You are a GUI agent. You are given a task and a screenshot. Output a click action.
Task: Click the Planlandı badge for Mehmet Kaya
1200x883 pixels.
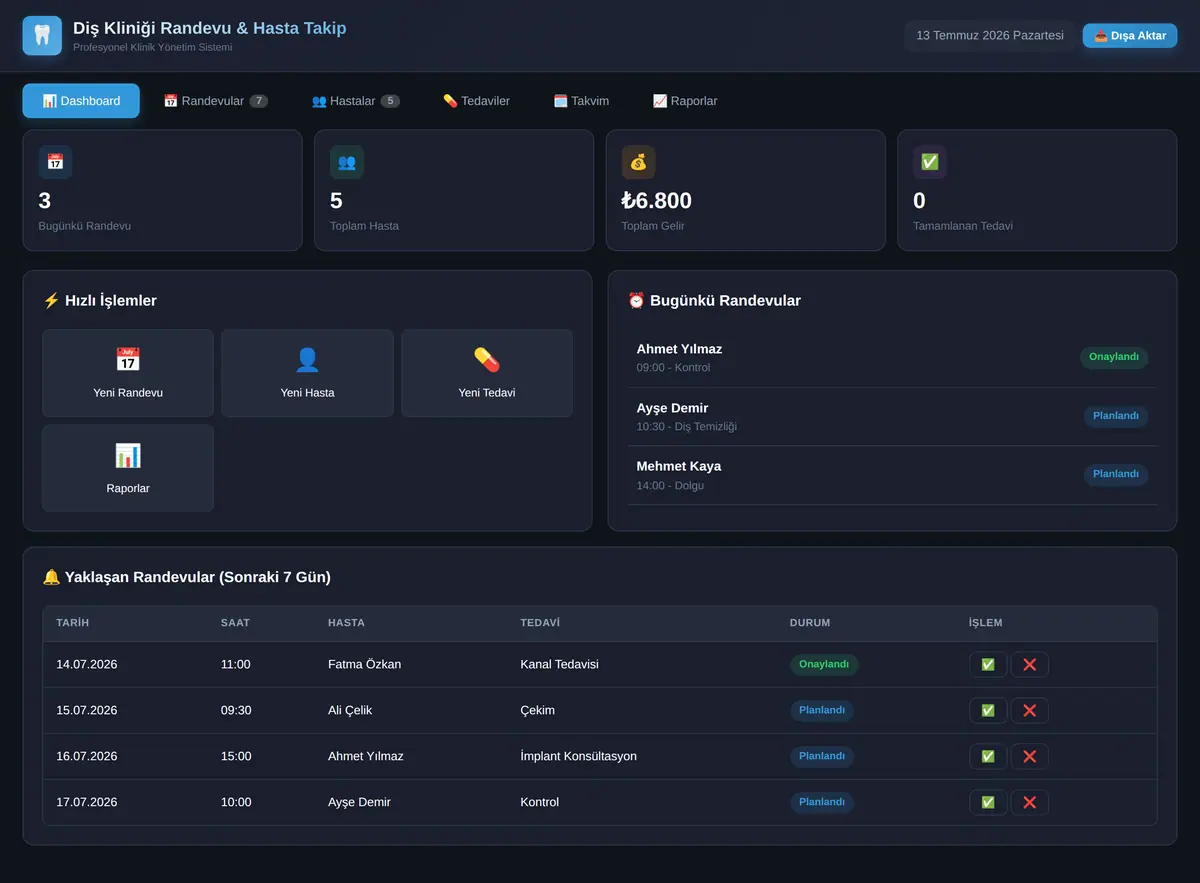(x=1116, y=474)
